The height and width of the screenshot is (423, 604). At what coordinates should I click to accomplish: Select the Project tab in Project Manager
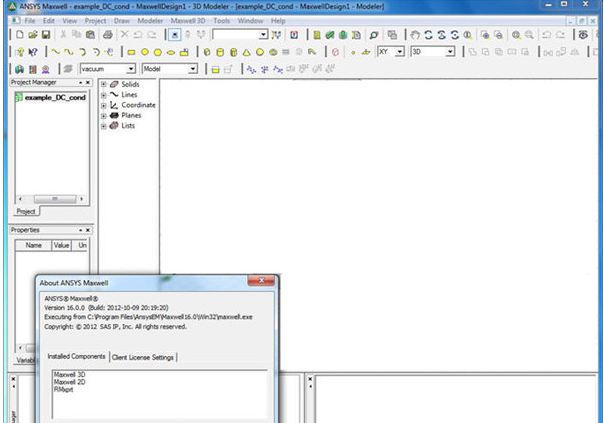pos(26,212)
